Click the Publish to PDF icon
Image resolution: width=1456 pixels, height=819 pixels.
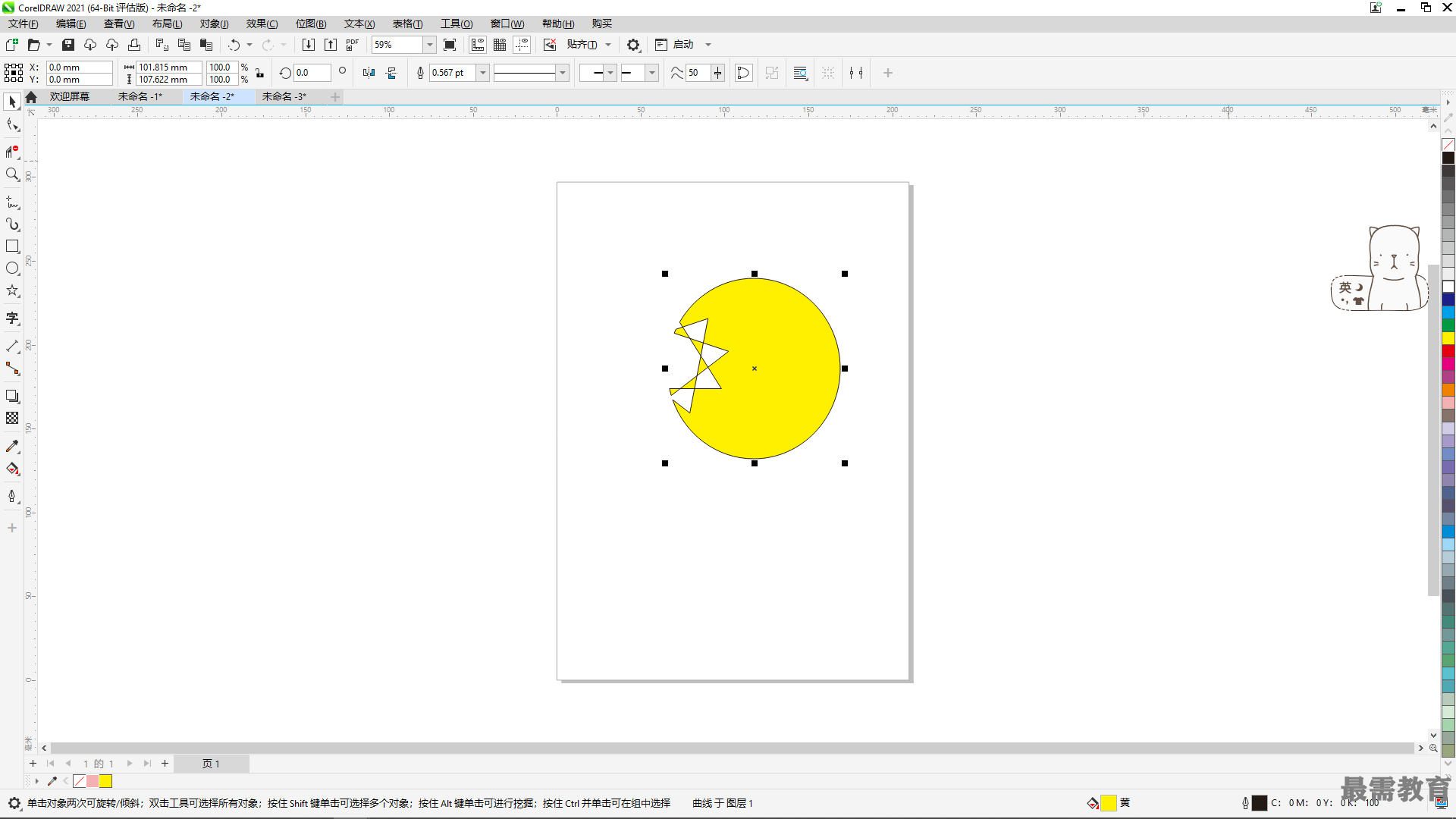tap(353, 45)
